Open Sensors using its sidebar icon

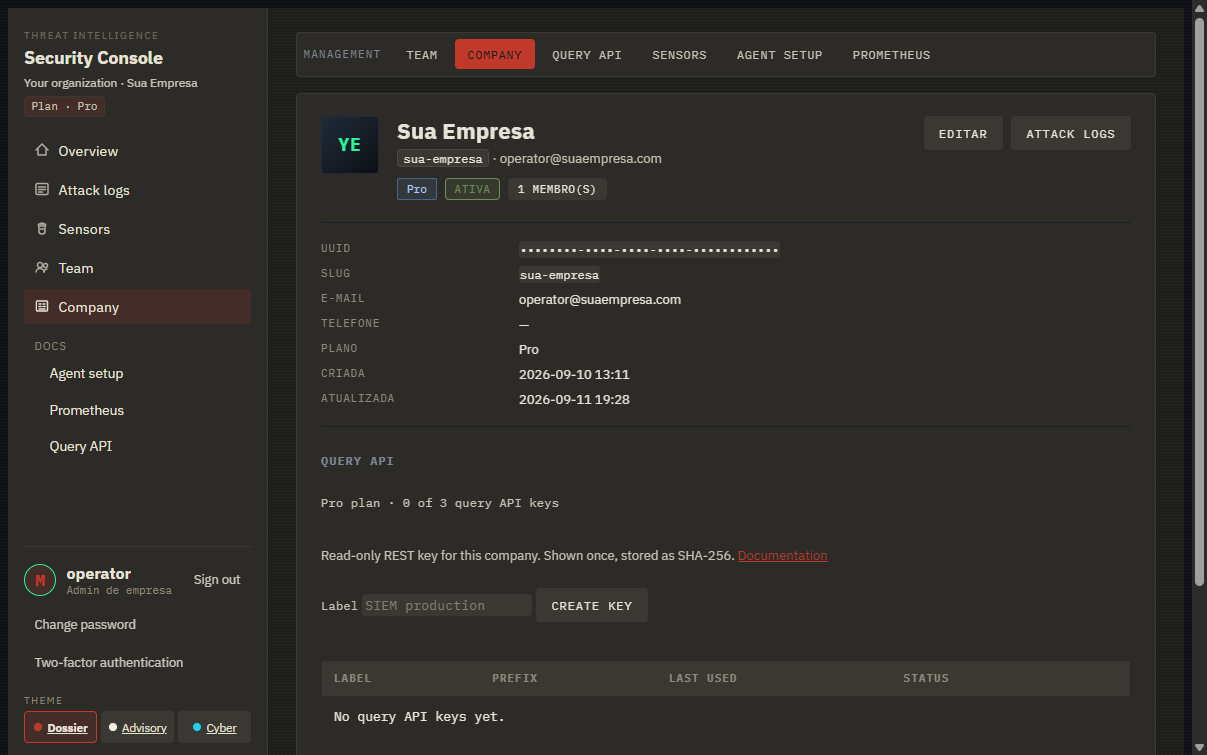pyautogui.click(x=41, y=229)
